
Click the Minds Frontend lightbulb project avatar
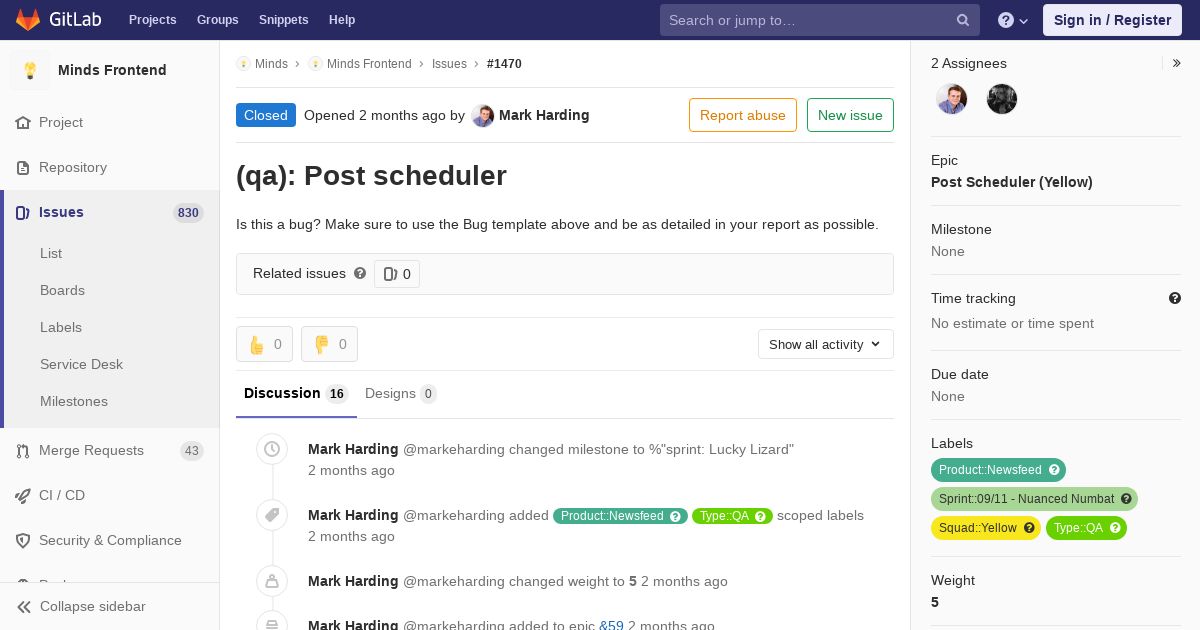tap(30, 70)
